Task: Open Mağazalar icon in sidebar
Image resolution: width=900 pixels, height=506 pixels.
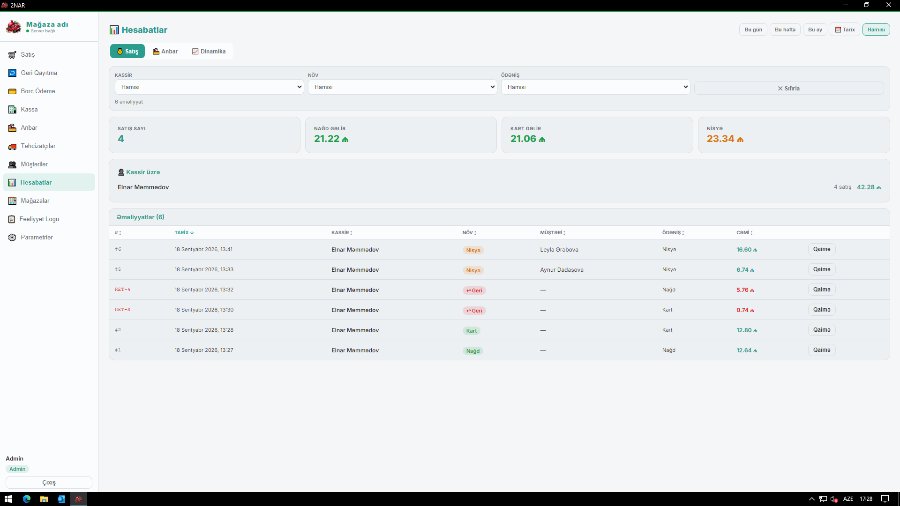Action: 11,201
